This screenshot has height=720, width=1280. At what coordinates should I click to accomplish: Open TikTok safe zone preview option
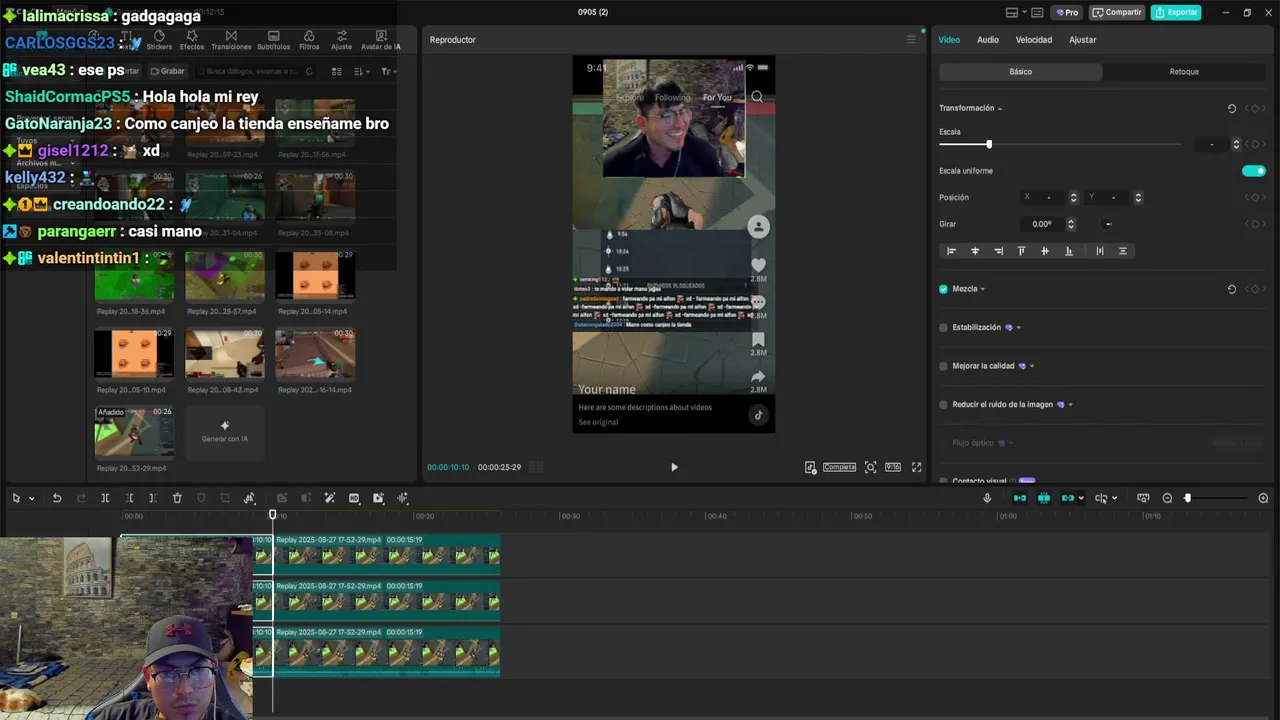pos(810,467)
